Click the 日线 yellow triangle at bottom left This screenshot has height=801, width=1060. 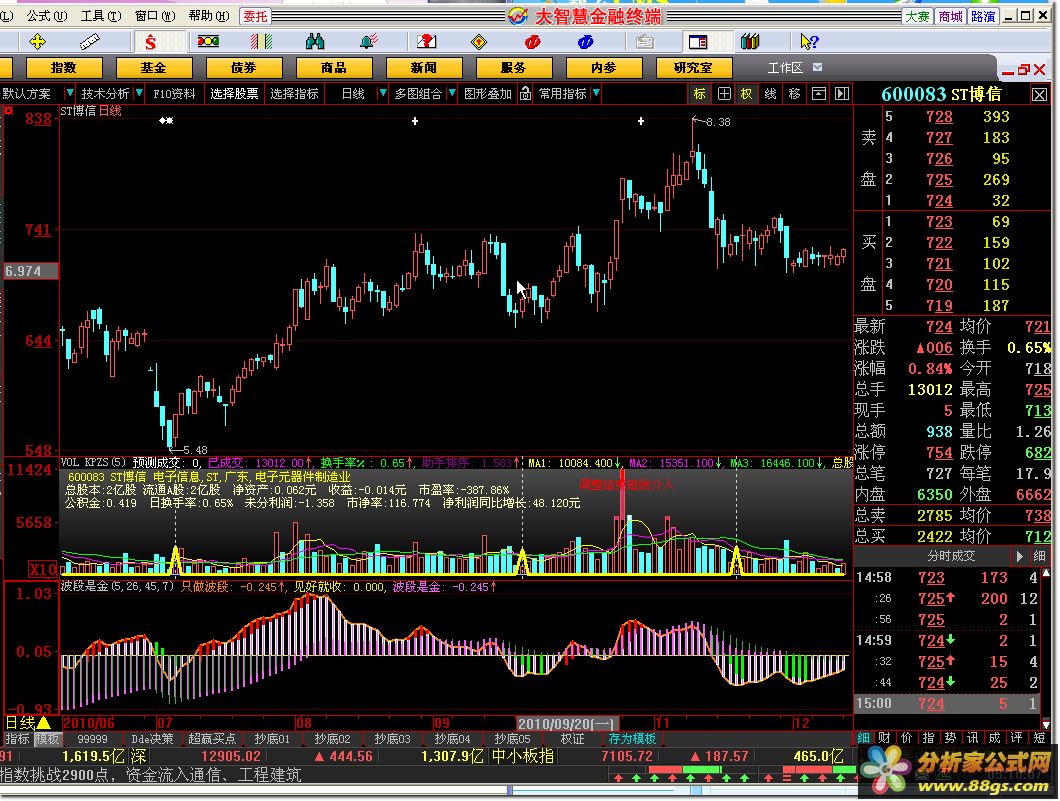coord(45,723)
